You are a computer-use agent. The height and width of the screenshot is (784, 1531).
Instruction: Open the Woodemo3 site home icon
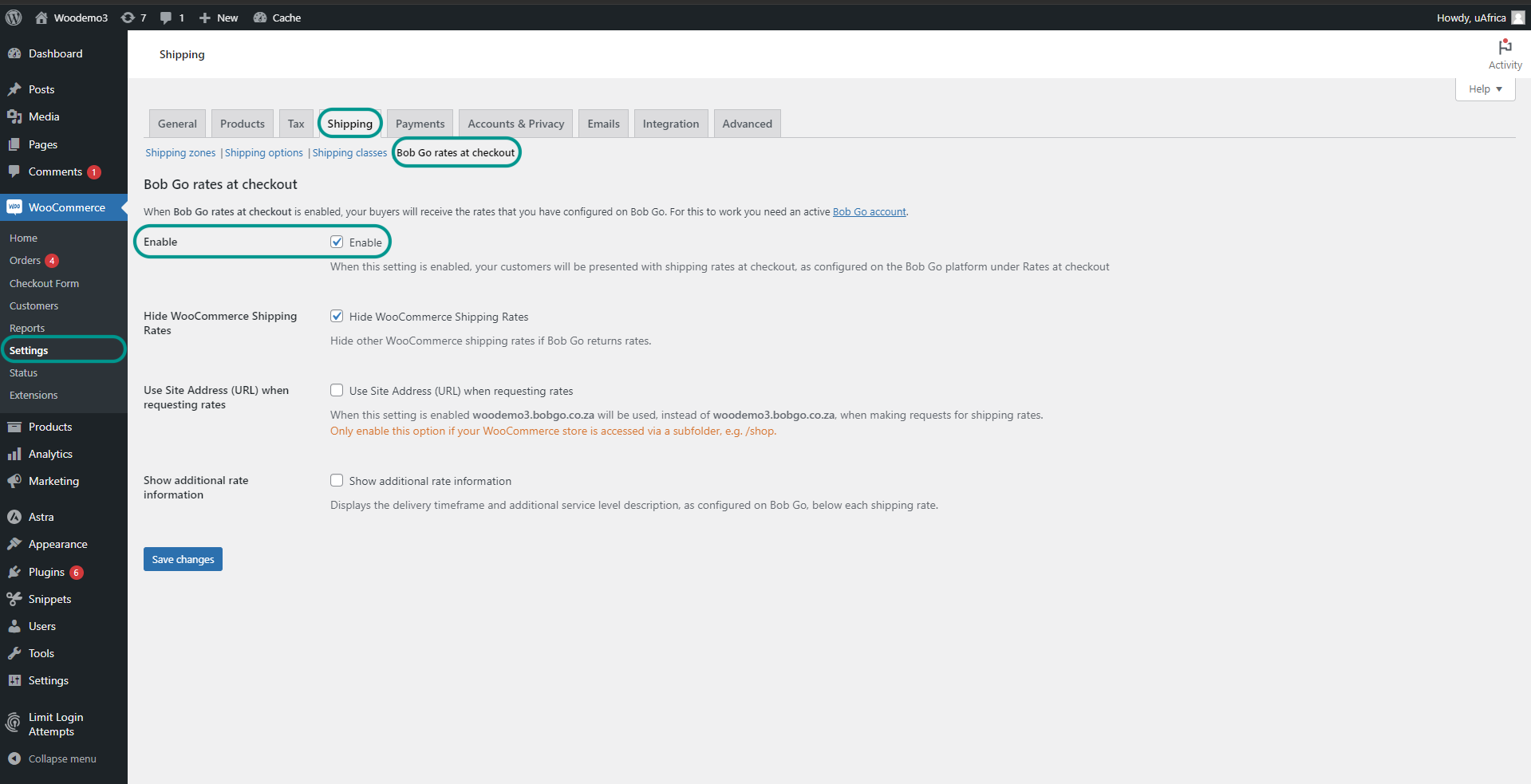click(41, 18)
